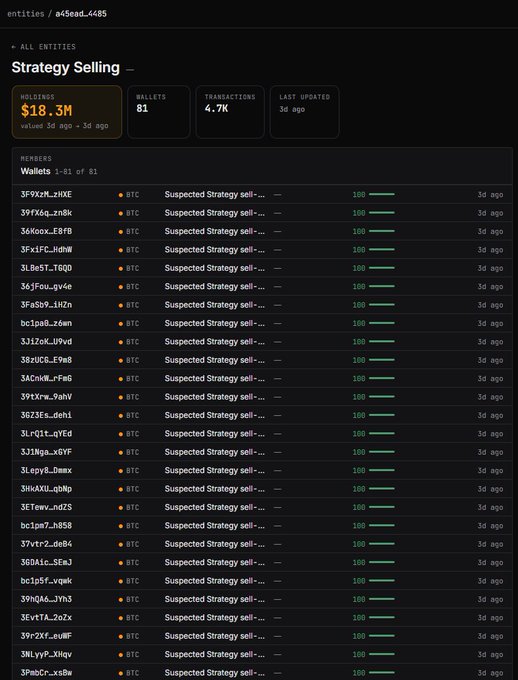Click BTC dot icon in bc1pa8…z6wn row
The width and height of the screenshot is (518, 680).
tap(121, 324)
